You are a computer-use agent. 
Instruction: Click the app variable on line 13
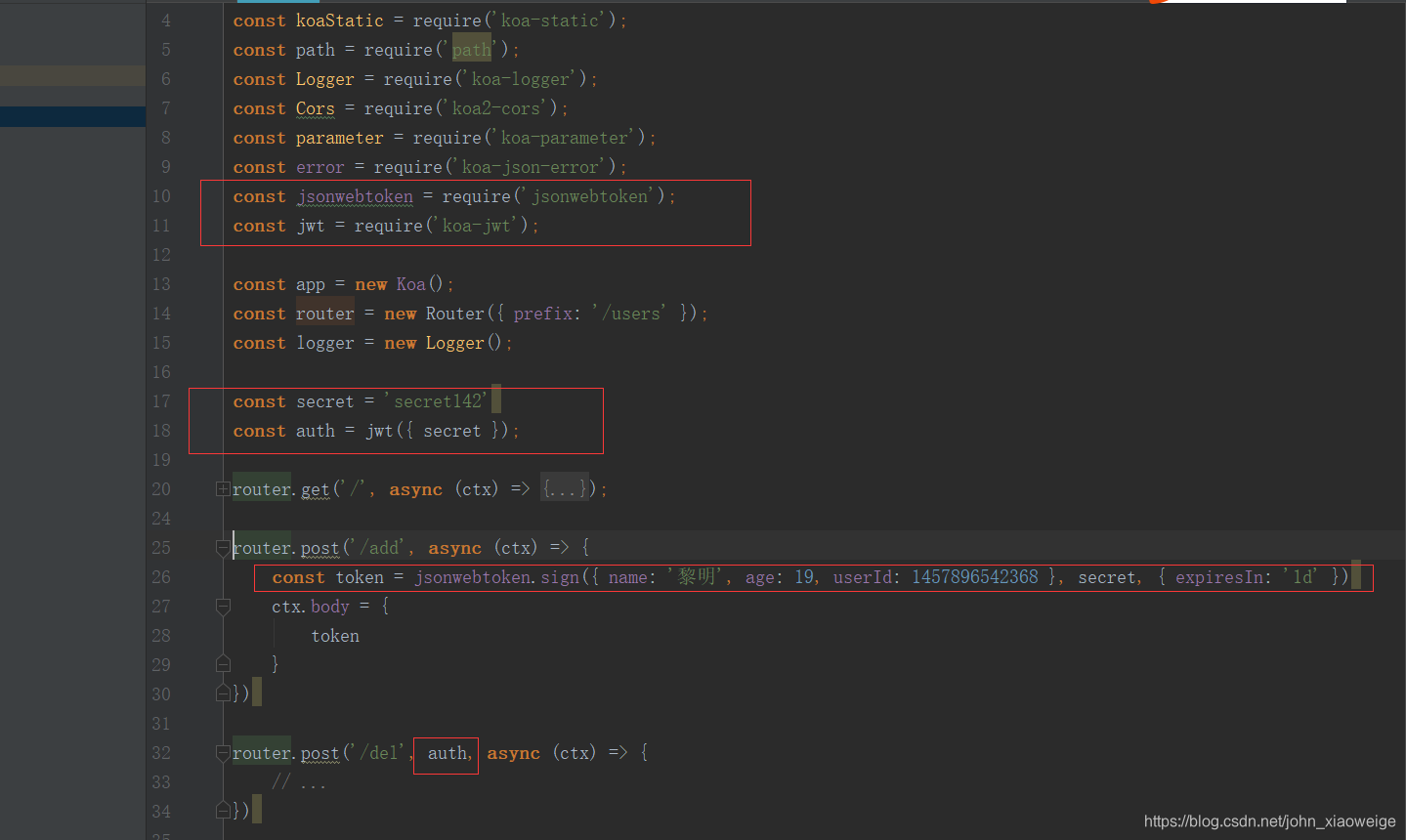coord(311,284)
